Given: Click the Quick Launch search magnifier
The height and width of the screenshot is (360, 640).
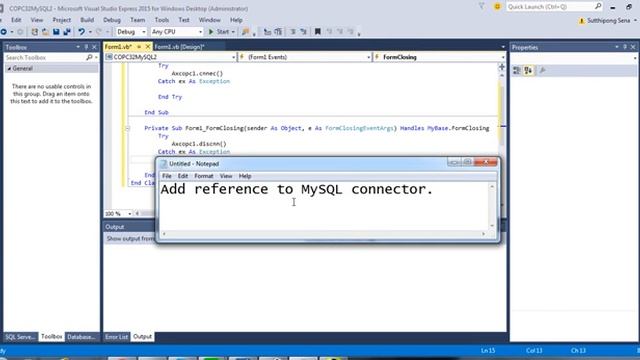Looking at the screenshot, I should point(598,6).
